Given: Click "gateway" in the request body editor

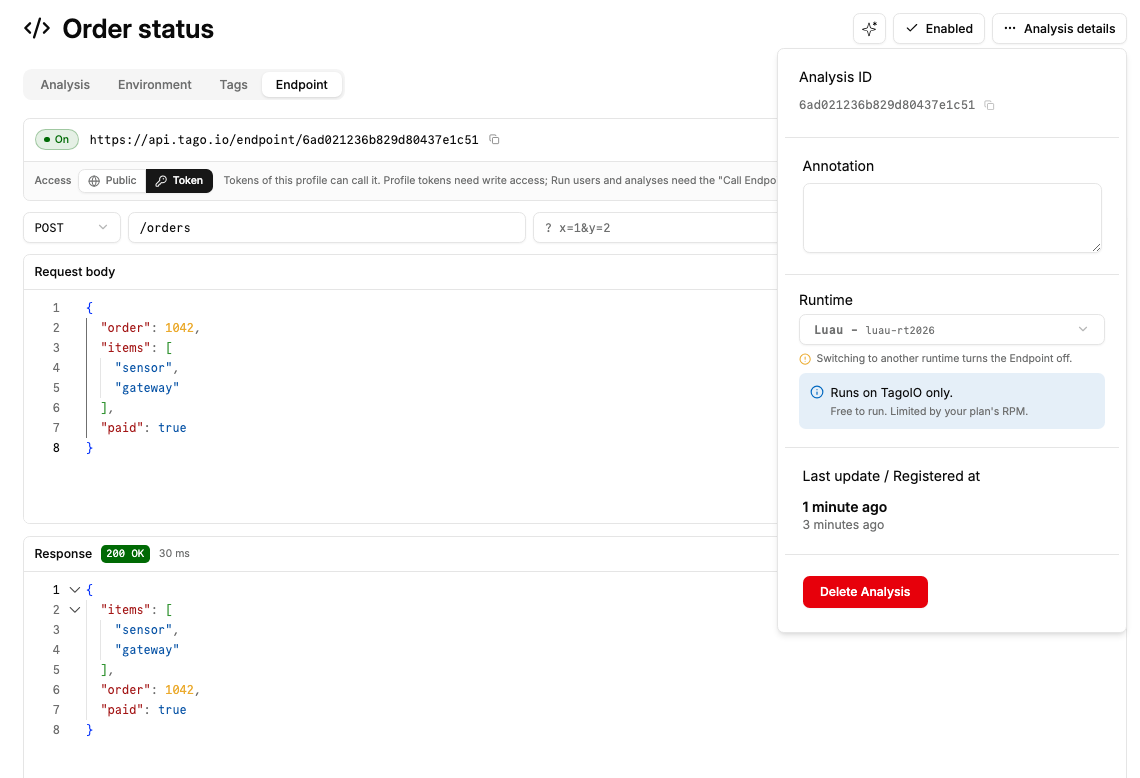Looking at the screenshot, I should (146, 388).
